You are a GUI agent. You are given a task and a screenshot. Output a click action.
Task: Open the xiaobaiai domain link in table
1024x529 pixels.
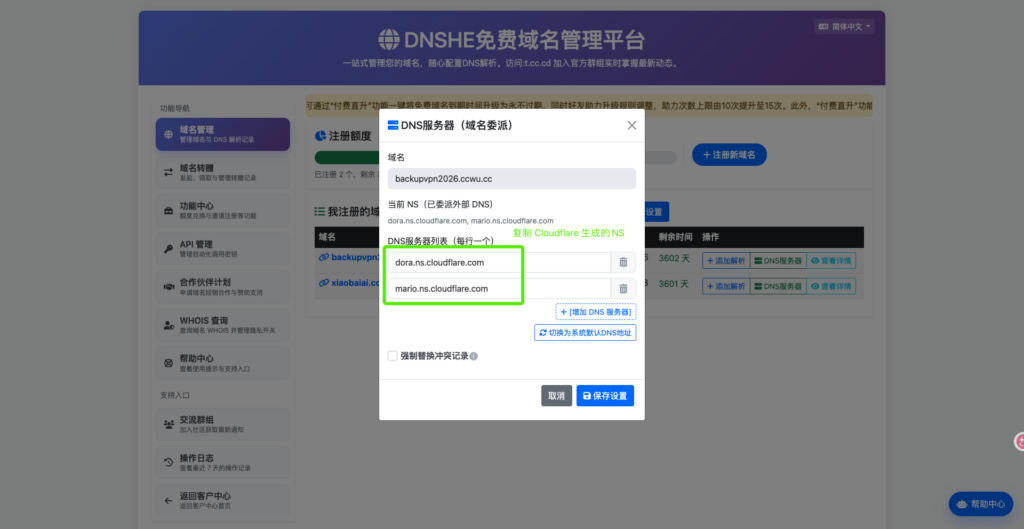(x=349, y=283)
